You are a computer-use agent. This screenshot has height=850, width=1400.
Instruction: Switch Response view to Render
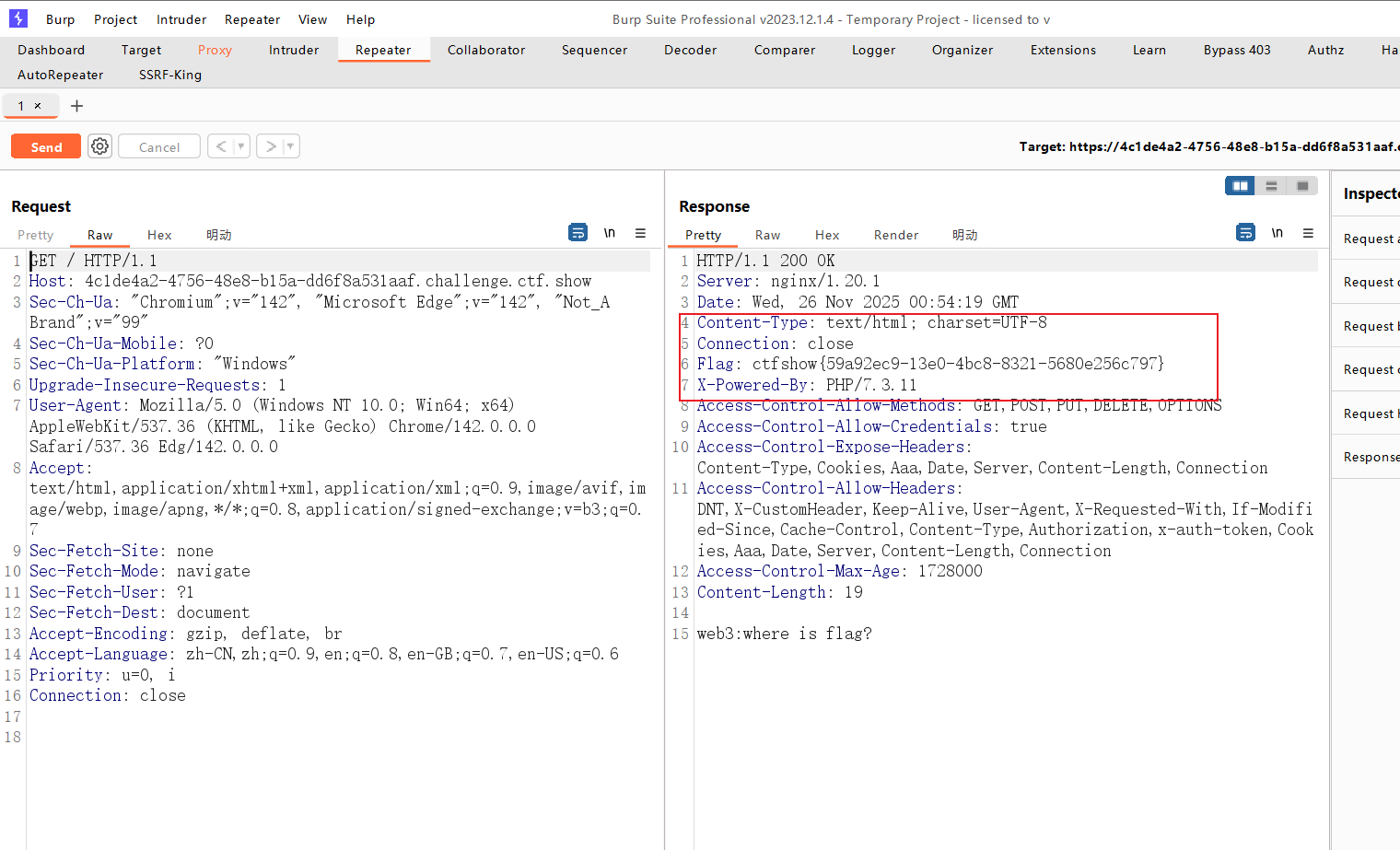click(896, 235)
